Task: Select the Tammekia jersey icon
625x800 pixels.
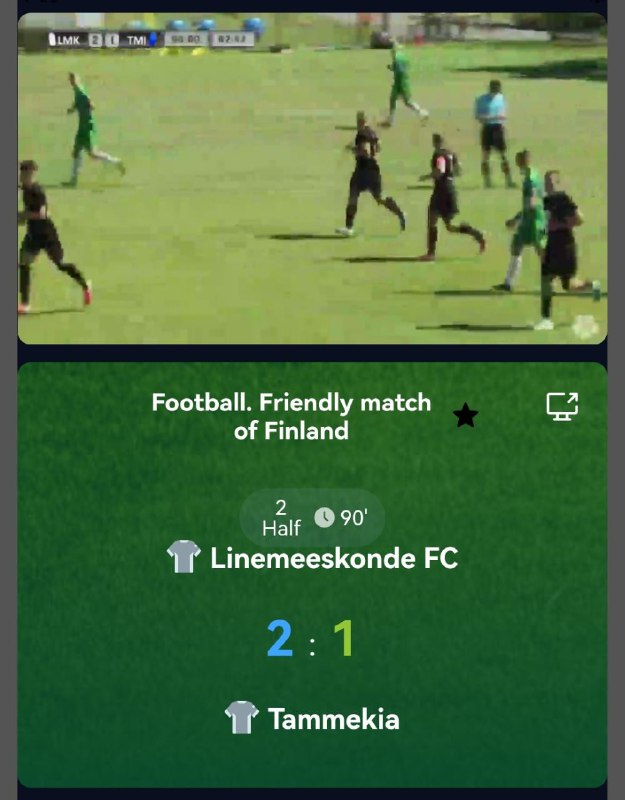Action: (x=242, y=717)
